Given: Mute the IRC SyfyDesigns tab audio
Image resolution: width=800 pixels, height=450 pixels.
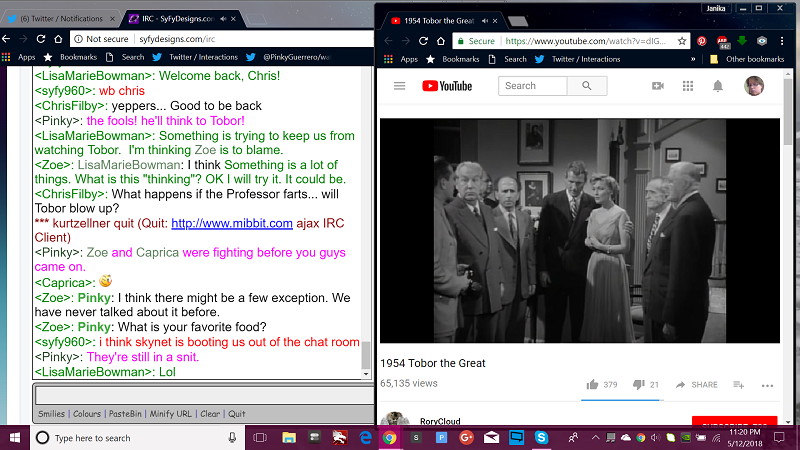Looking at the screenshot, I should [223, 19].
